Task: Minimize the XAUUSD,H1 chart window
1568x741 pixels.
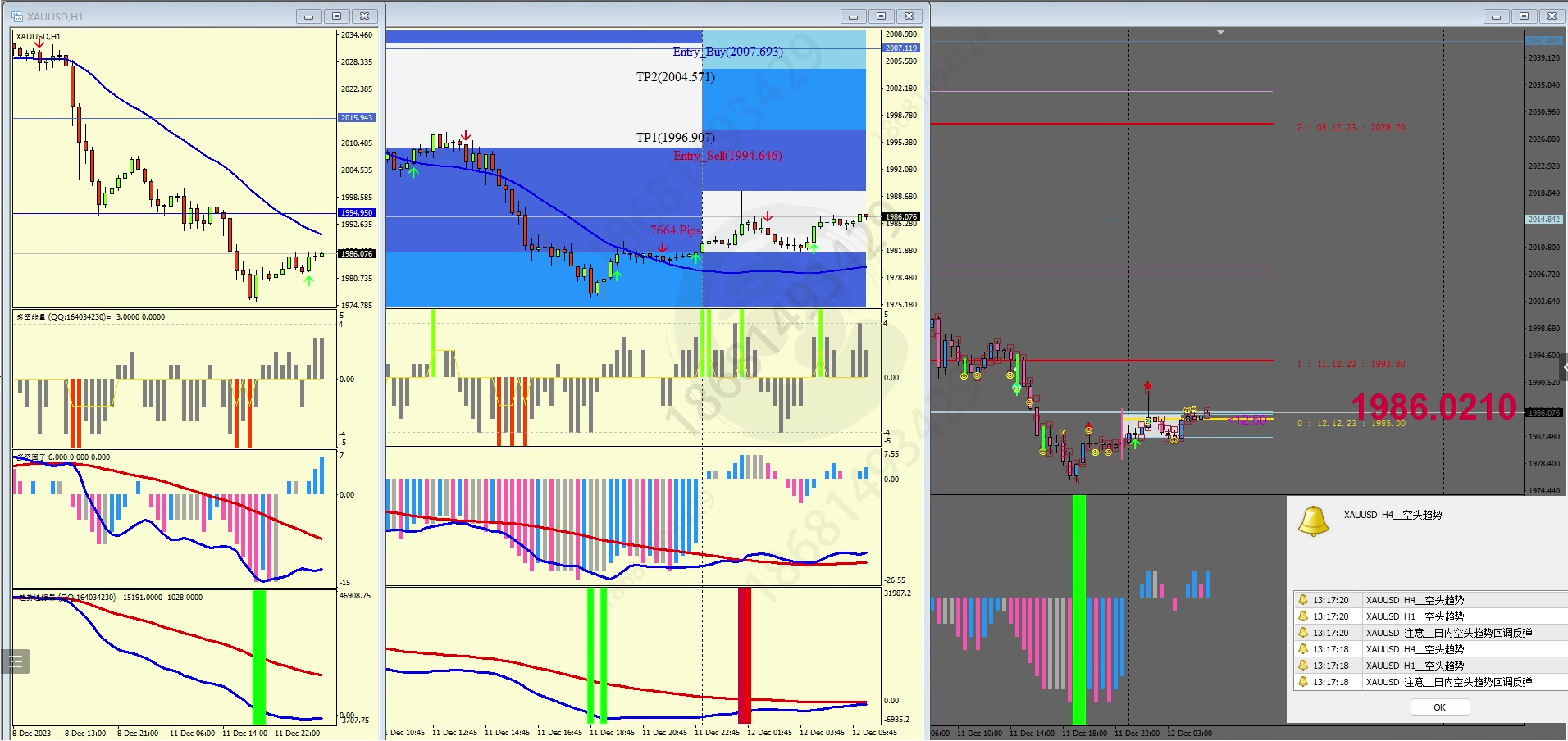Action: tap(308, 16)
